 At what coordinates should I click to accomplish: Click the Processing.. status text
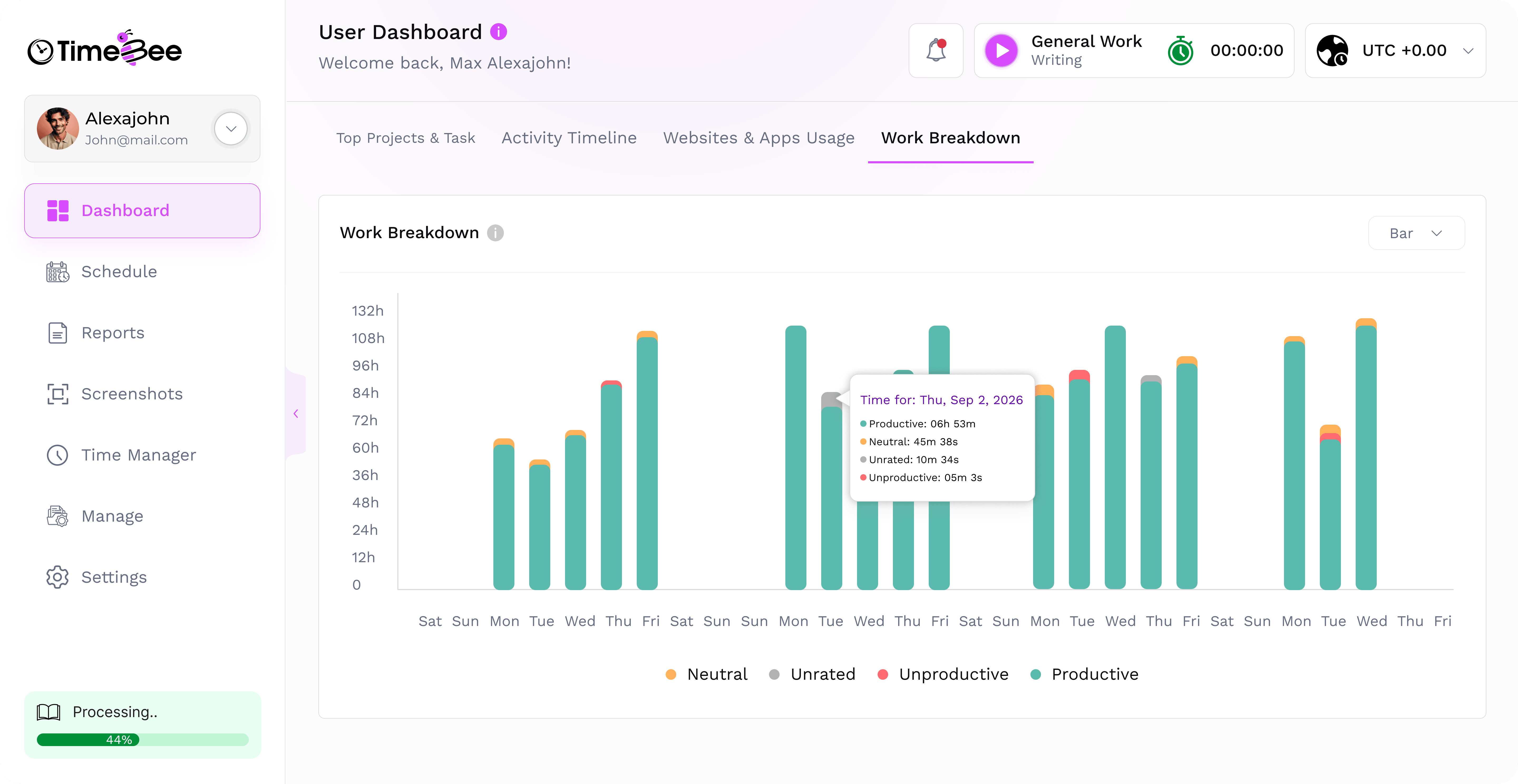click(x=115, y=712)
